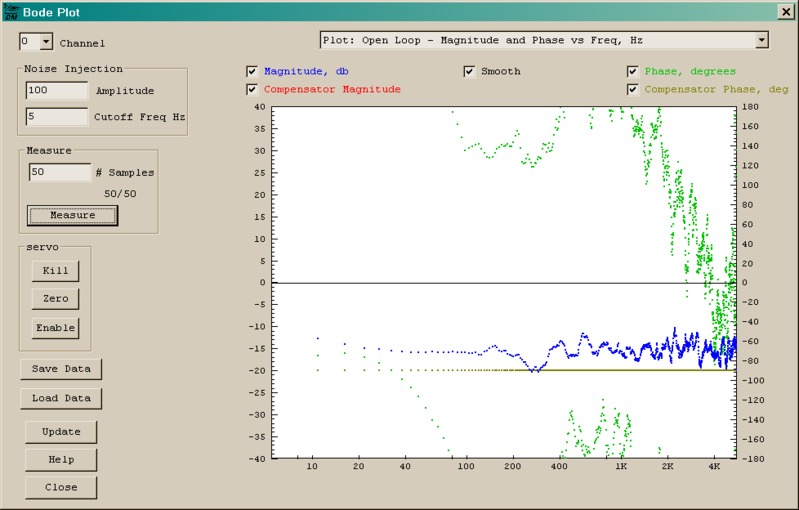
Task: Open the Channel dropdown arrow
Action: (46, 42)
